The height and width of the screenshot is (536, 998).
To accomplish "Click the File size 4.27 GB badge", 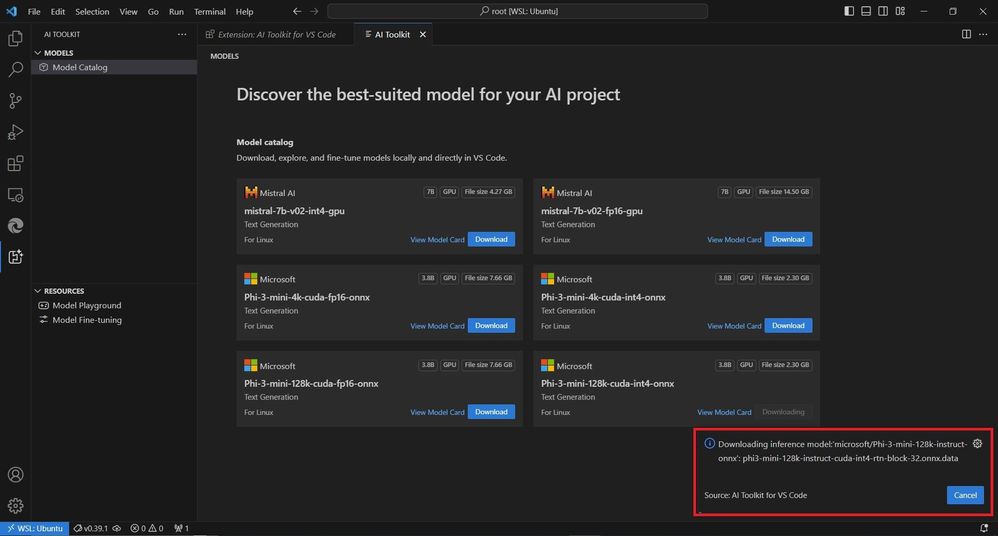I will click(488, 192).
